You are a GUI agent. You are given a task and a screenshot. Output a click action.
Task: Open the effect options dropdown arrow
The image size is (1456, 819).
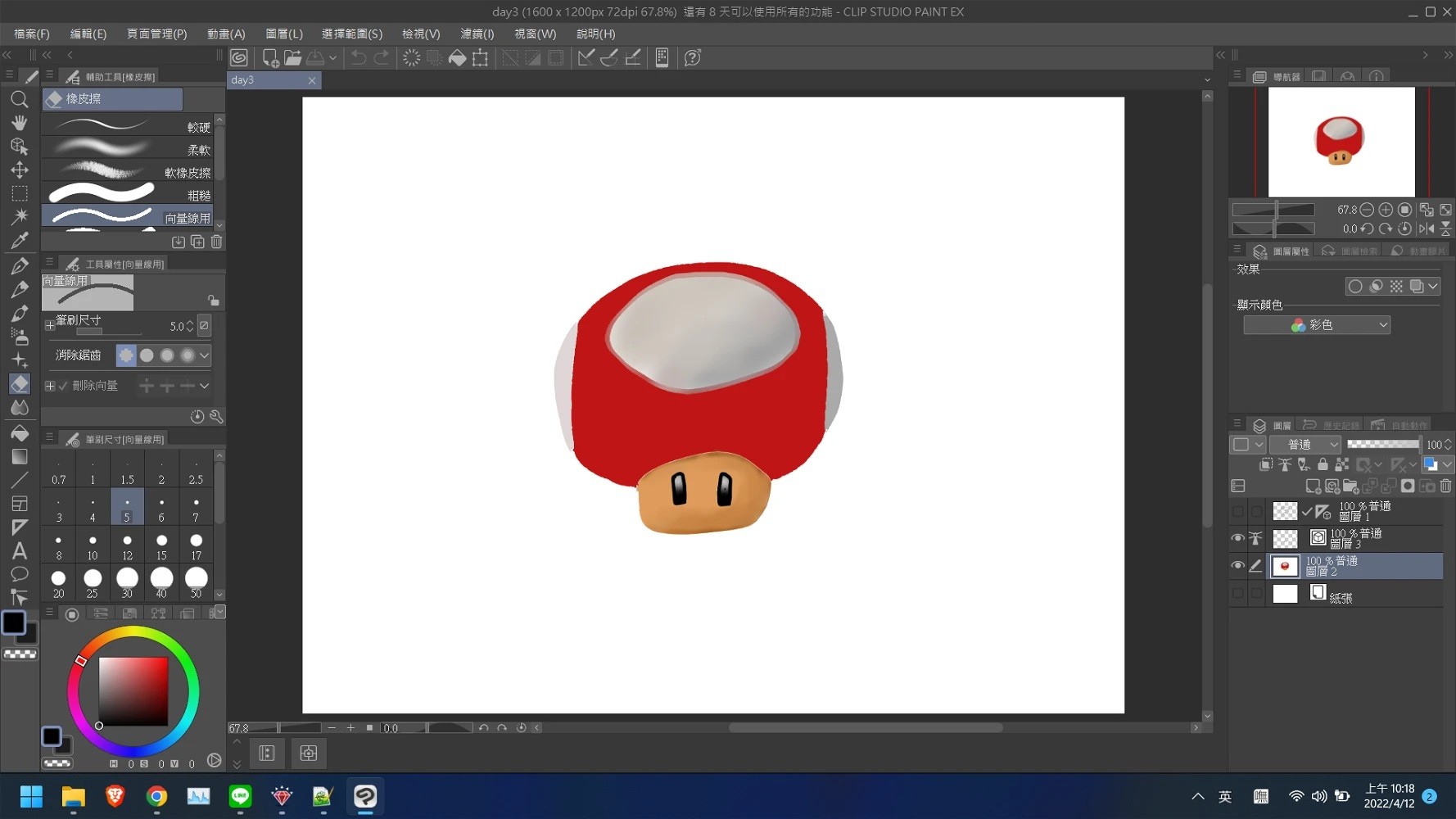pyautogui.click(x=1433, y=286)
